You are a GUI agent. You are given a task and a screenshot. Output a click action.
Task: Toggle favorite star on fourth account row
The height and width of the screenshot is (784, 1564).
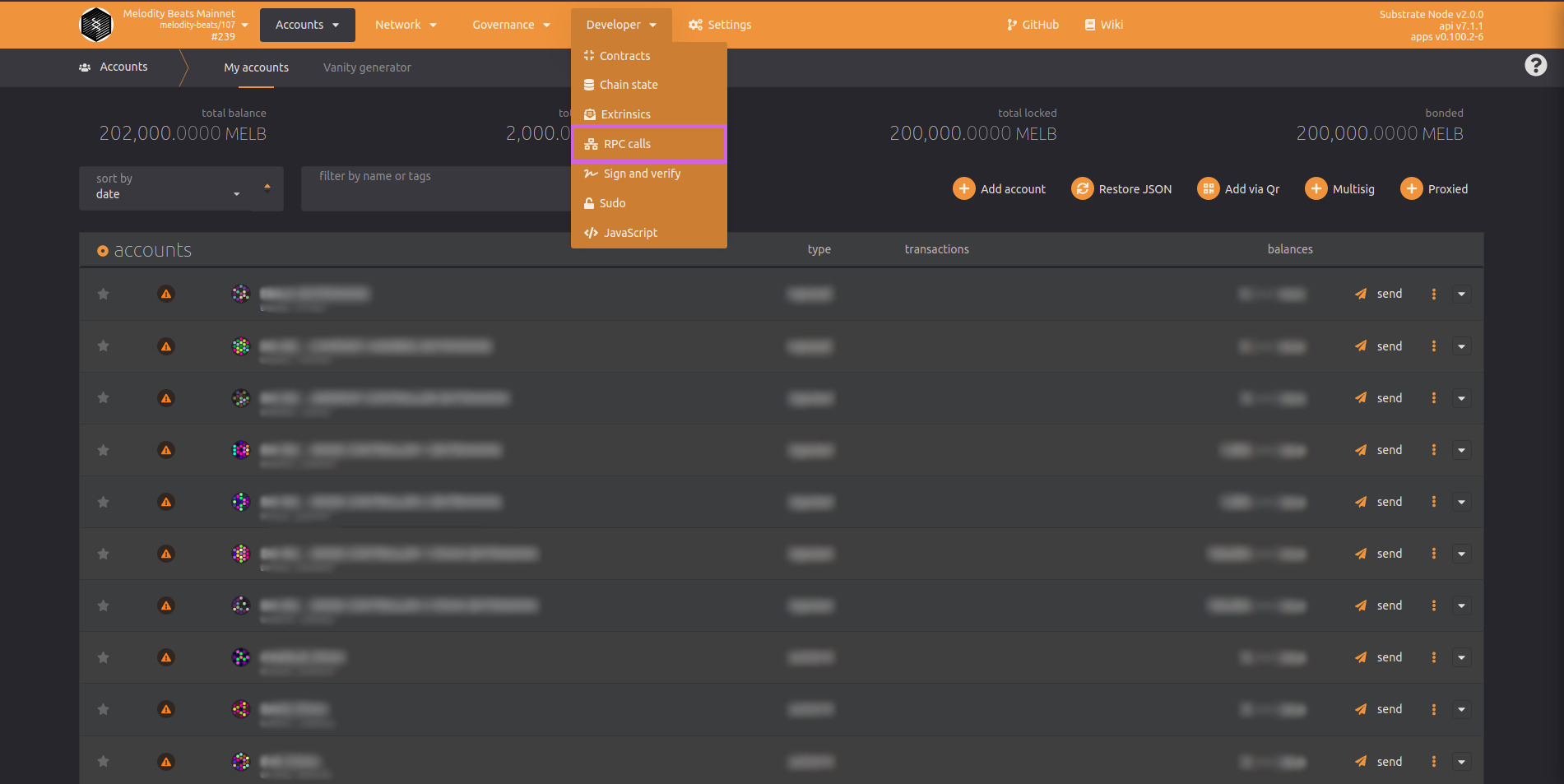104,450
